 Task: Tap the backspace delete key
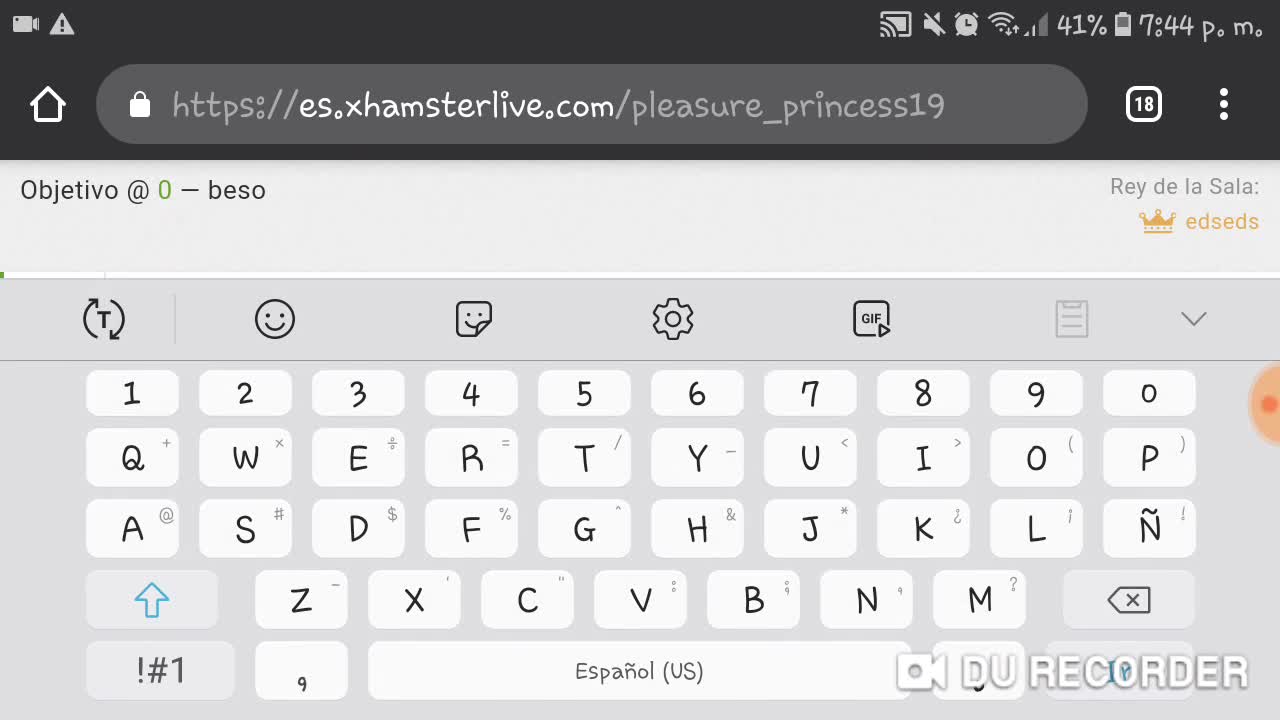[x=1129, y=600]
